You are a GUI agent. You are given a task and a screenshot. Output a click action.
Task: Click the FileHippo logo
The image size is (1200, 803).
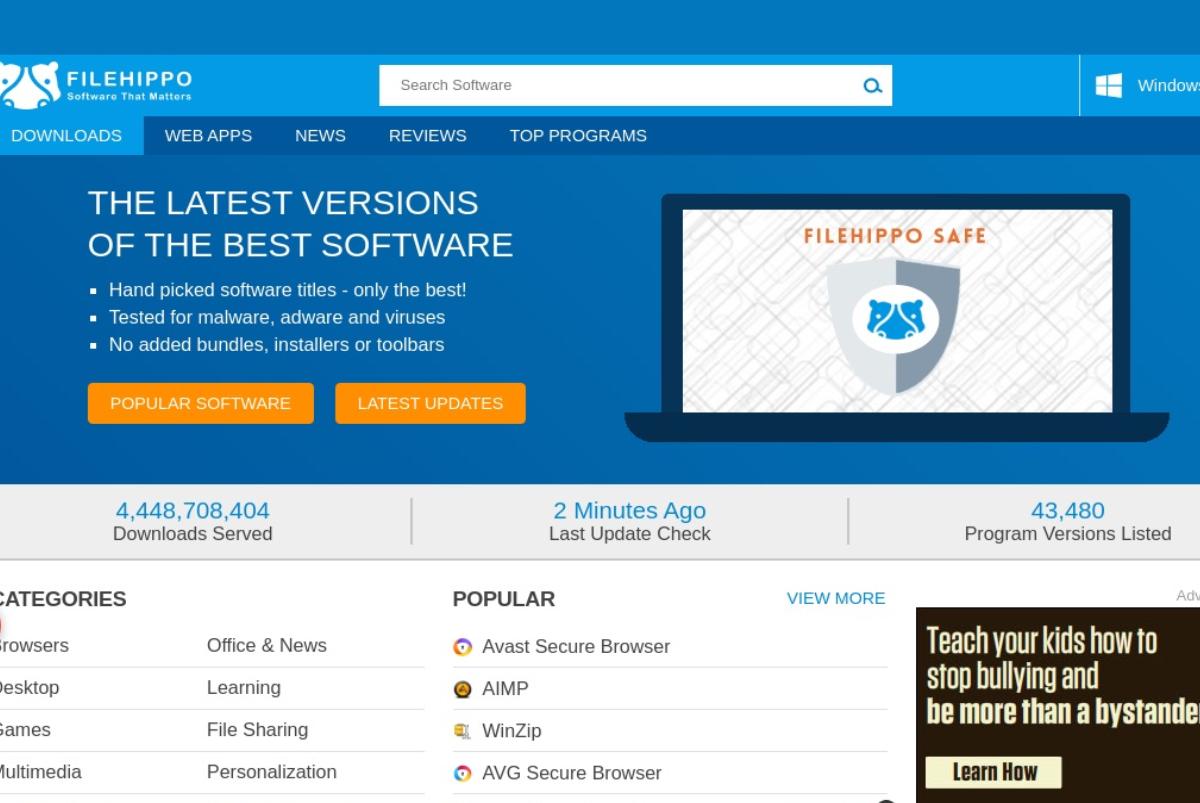coord(96,85)
